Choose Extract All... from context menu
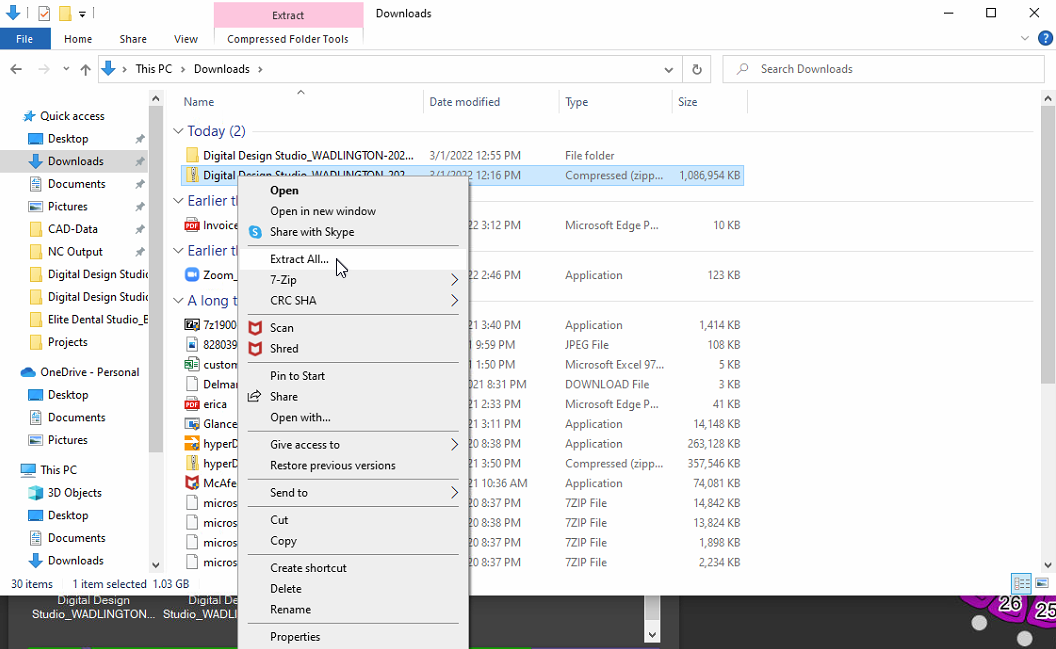Viewport: 1056px width, 649px height. pyautogui.click(x=353, y=259)
